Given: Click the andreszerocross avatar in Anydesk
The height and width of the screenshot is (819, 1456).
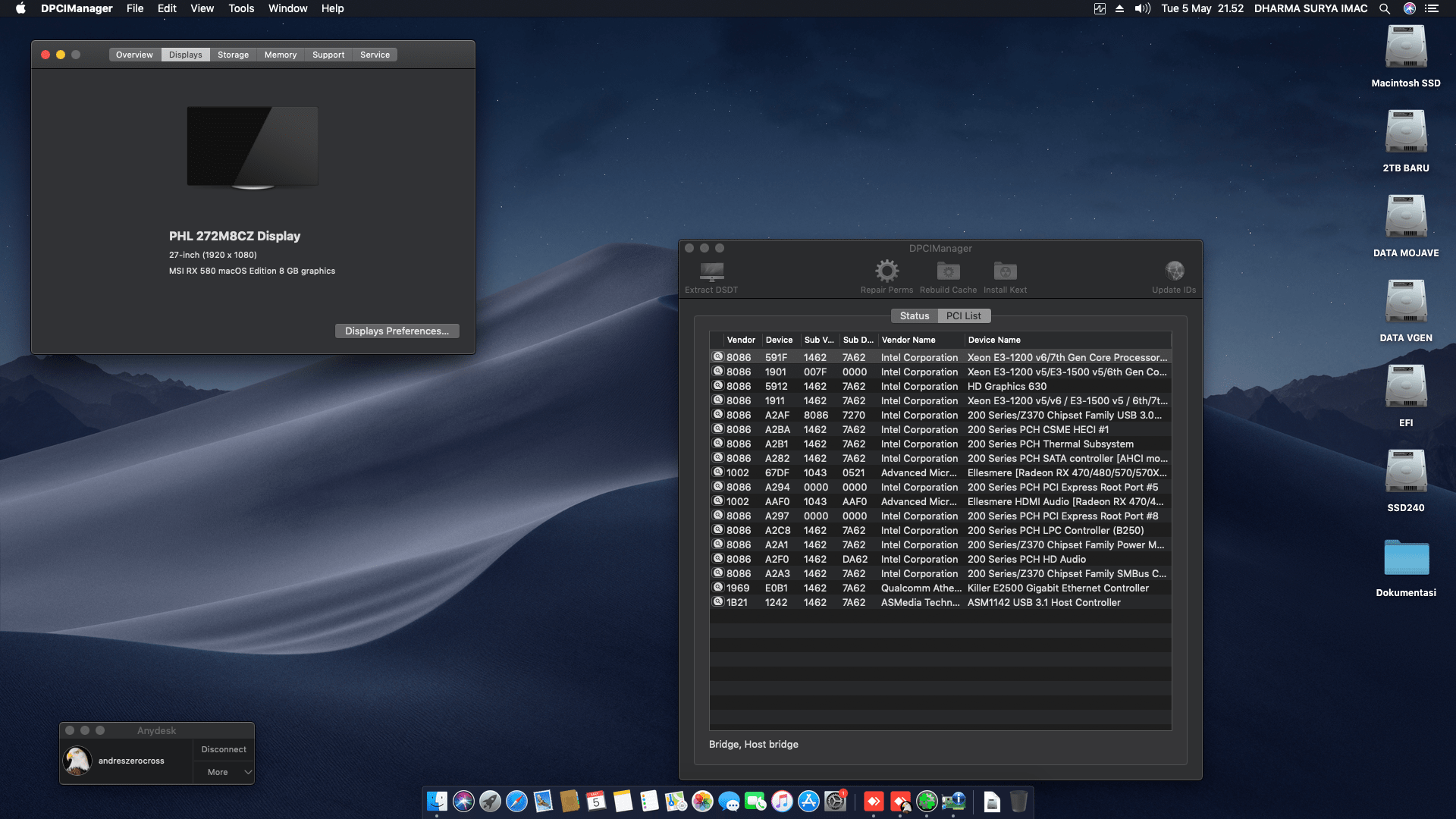Looking at the screenshot, I should (77, 761).
